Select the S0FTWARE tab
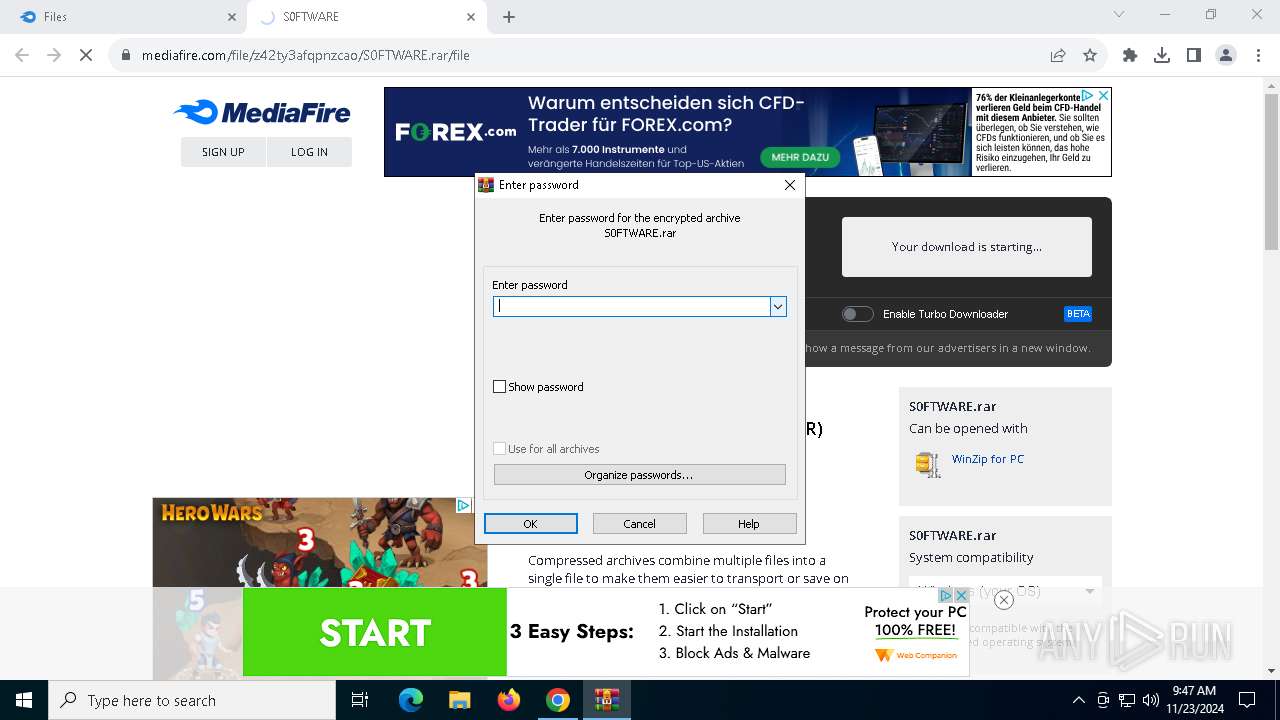The width and height of the screenshot is (1280, 720). [x=366, y=17]
